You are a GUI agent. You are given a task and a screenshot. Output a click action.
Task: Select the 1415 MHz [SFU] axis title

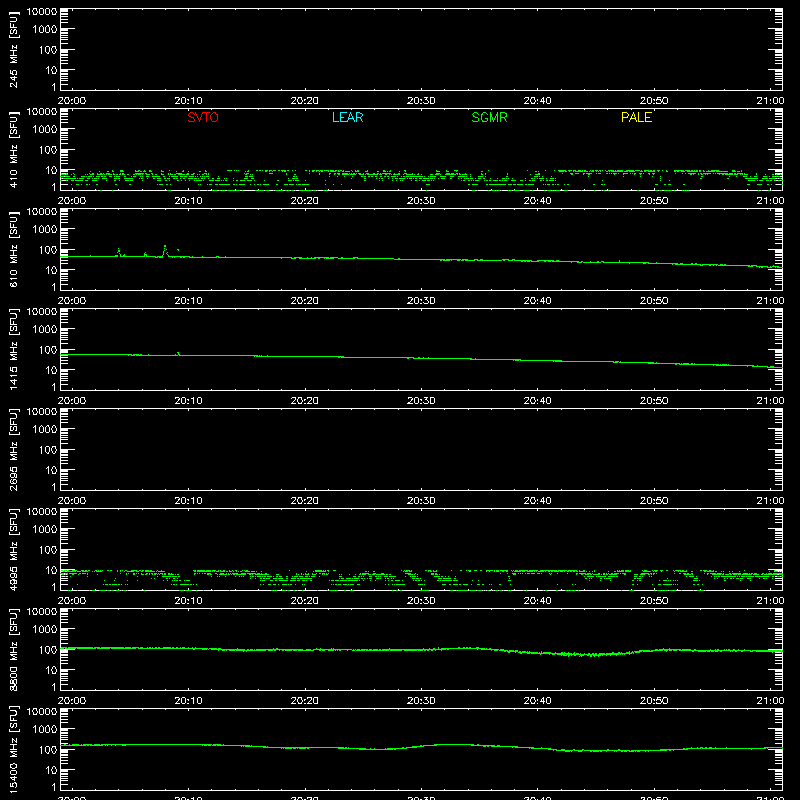coord(13,349)
